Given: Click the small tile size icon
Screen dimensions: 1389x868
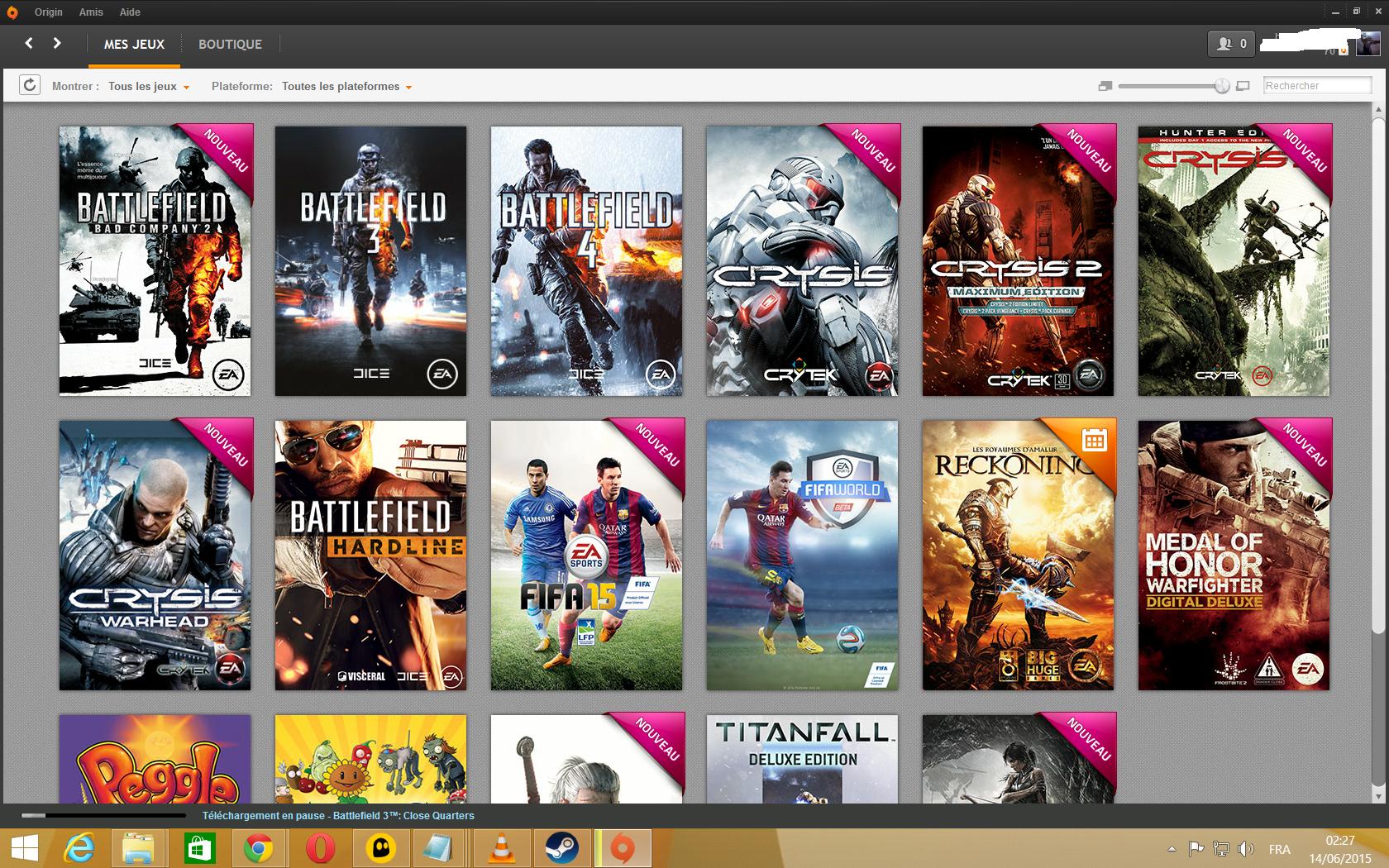Looking at the screenshot, I should (1105, 86).
